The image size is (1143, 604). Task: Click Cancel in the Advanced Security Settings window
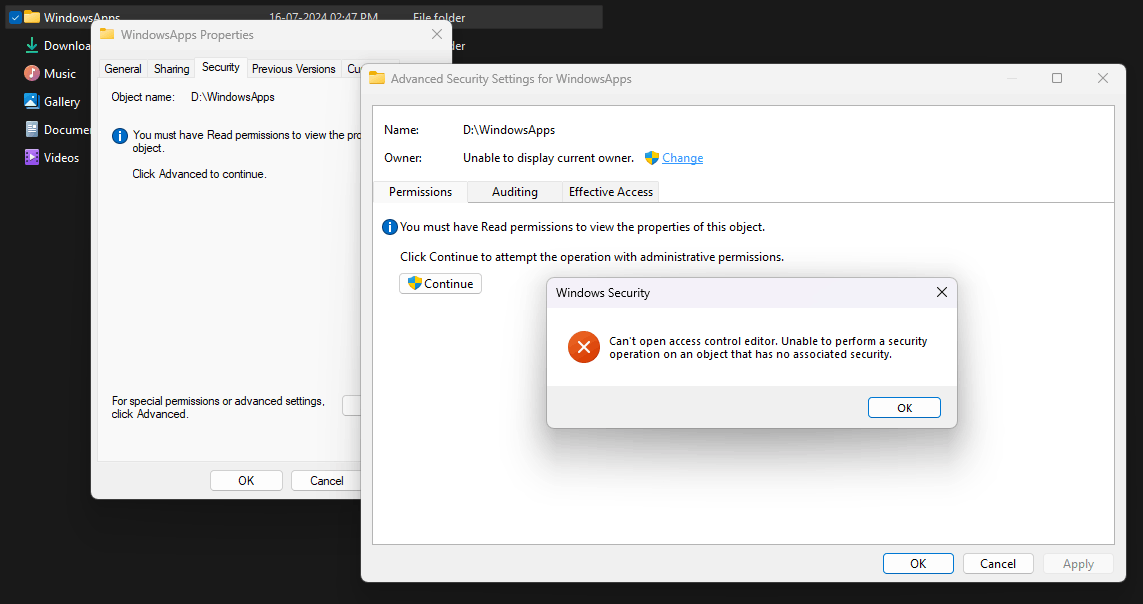pos(998,563)
